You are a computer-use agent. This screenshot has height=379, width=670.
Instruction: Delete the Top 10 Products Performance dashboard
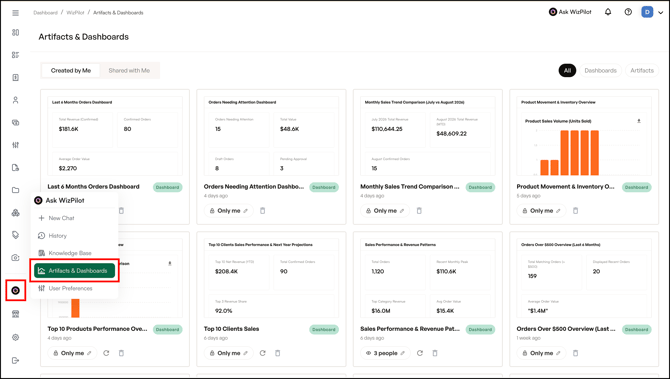pos(121,353)
